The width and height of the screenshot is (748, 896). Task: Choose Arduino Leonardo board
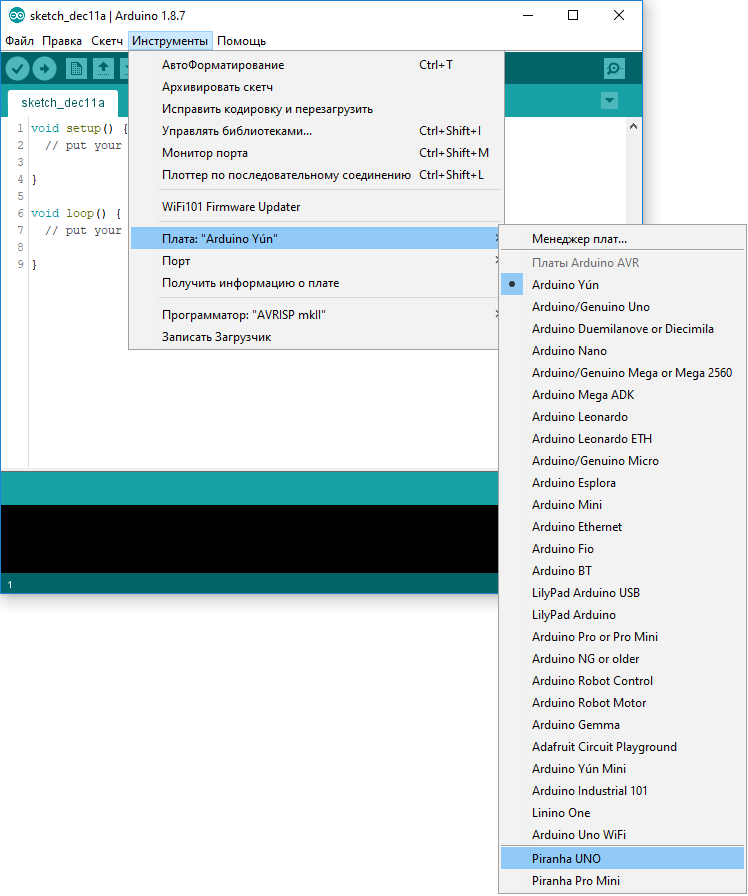pyautogui.click(x=622, y=417)
